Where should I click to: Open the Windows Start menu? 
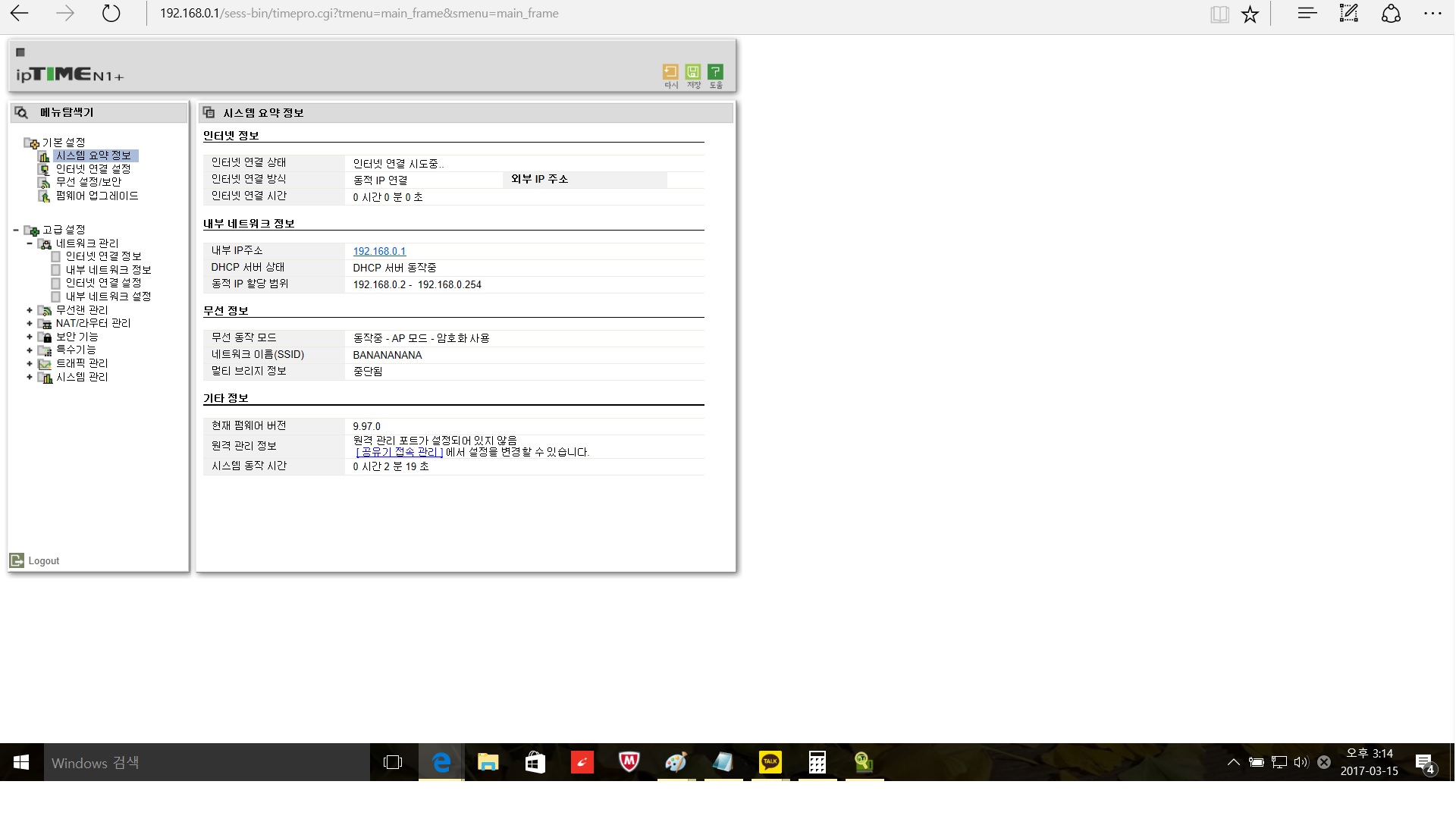(x=21, y=762)
